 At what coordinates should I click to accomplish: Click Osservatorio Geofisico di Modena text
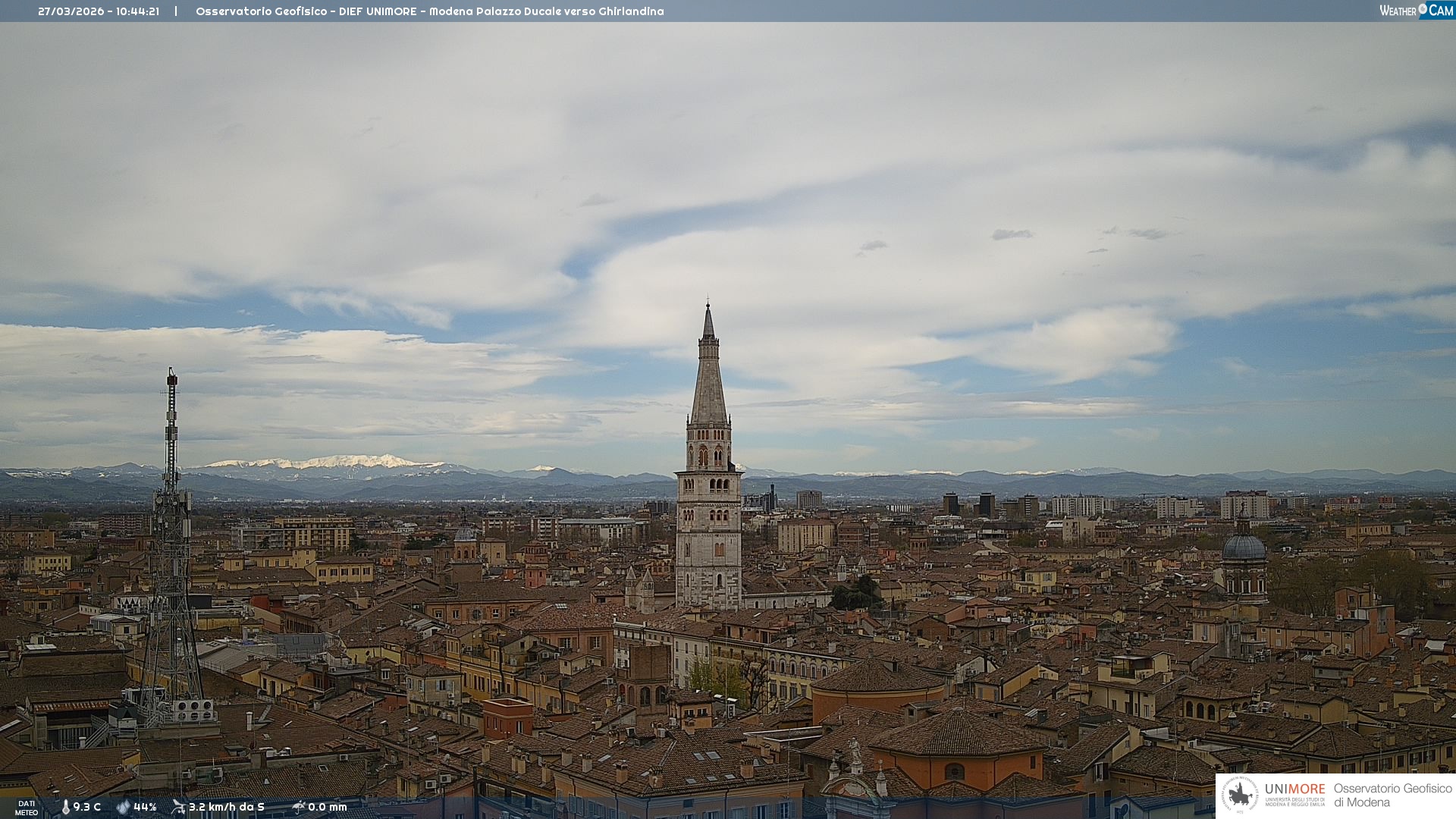pyautogui.click(x=1392, y=795)
